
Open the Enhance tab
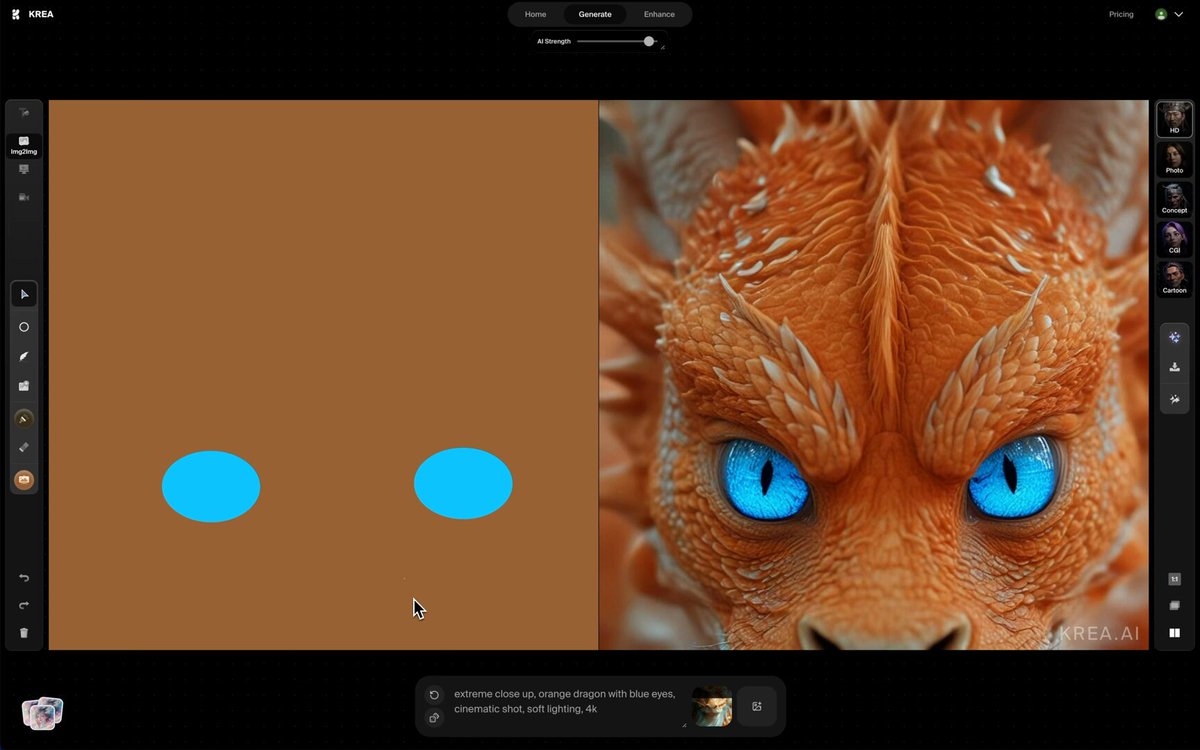tap(659, 14)
